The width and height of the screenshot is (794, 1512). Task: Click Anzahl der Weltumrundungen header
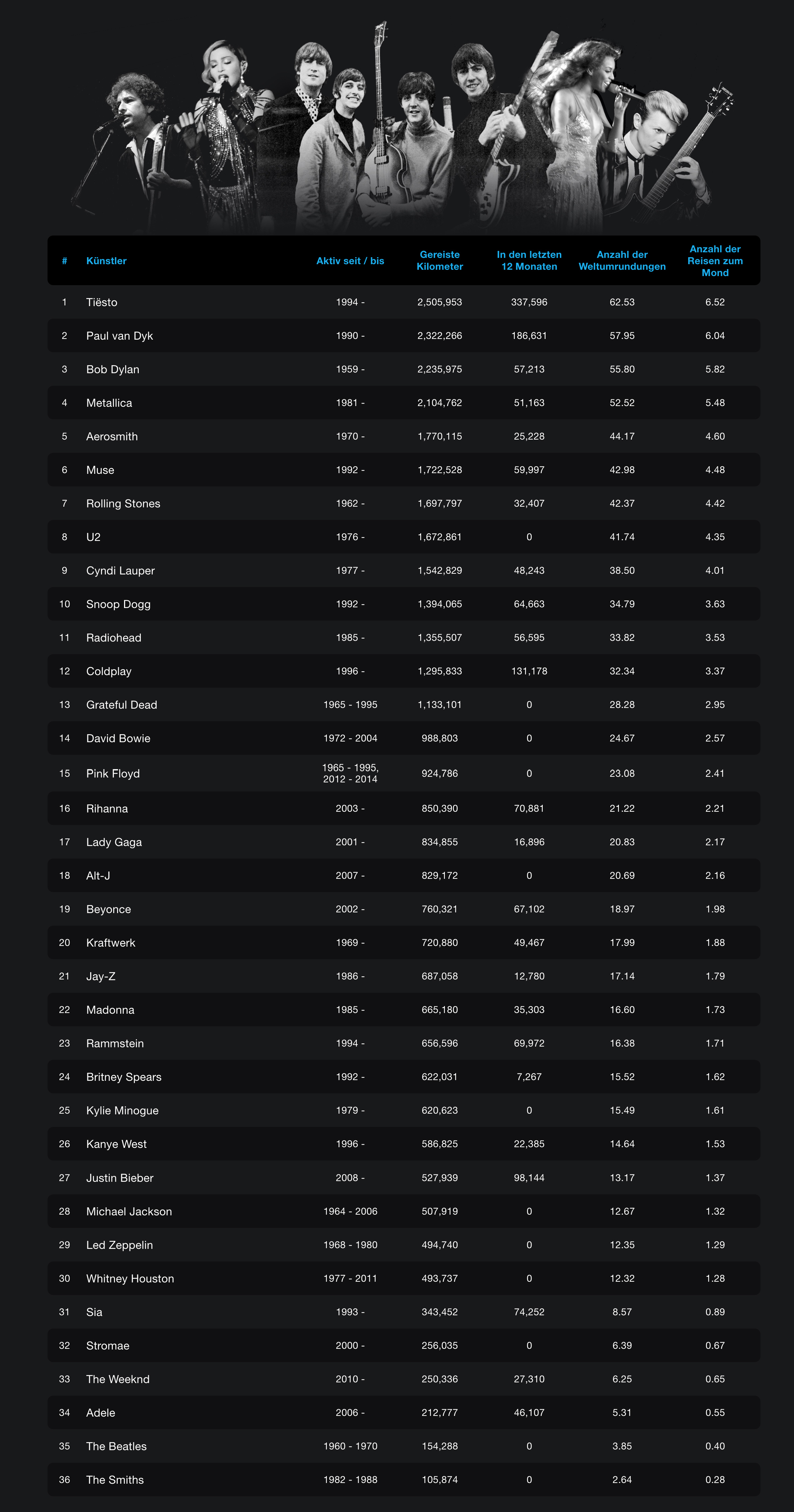tap(621, 261)
